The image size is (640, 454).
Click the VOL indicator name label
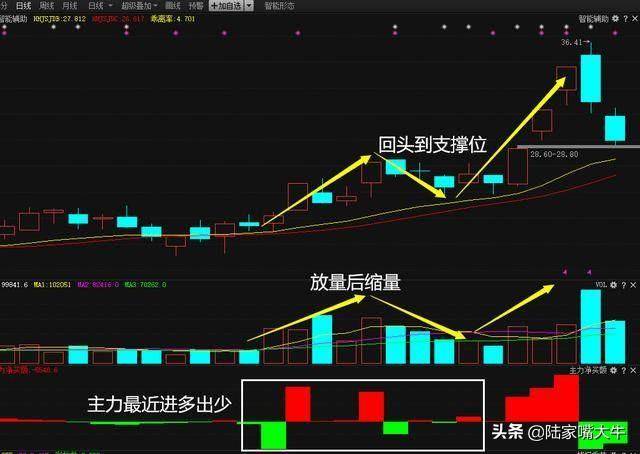pos(601,285)
